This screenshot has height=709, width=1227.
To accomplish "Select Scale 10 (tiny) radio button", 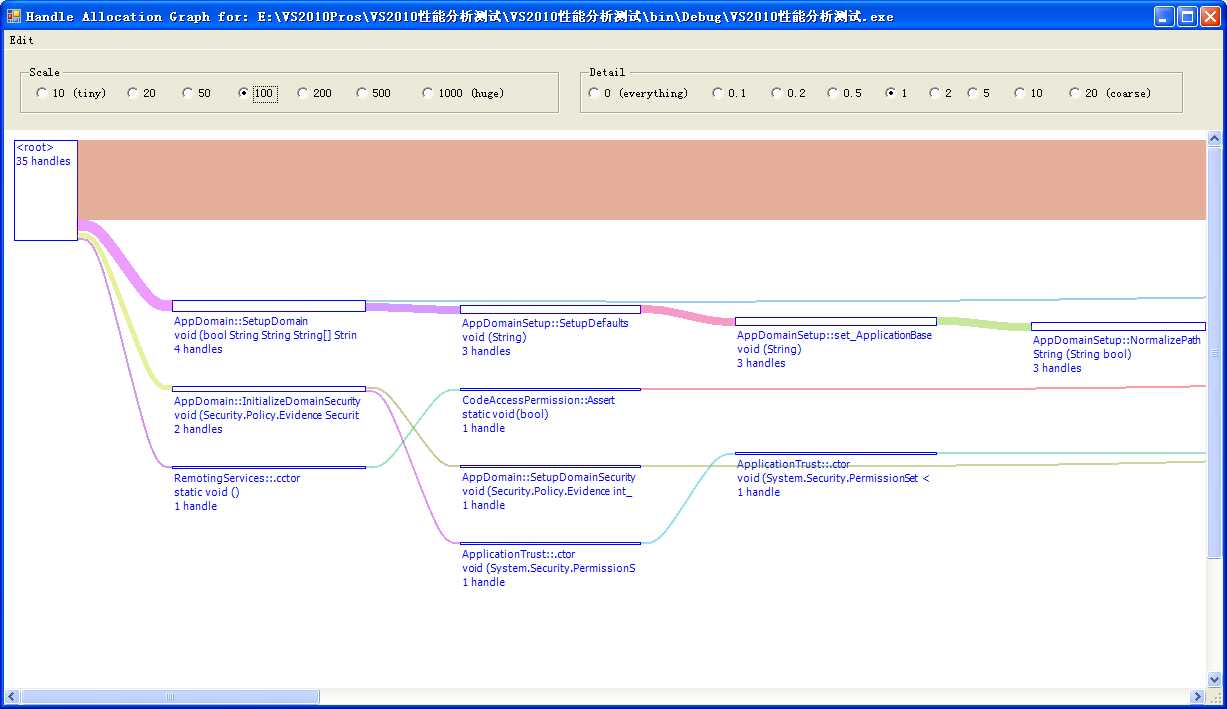I will pyautogui.click(x=70, y=93).
